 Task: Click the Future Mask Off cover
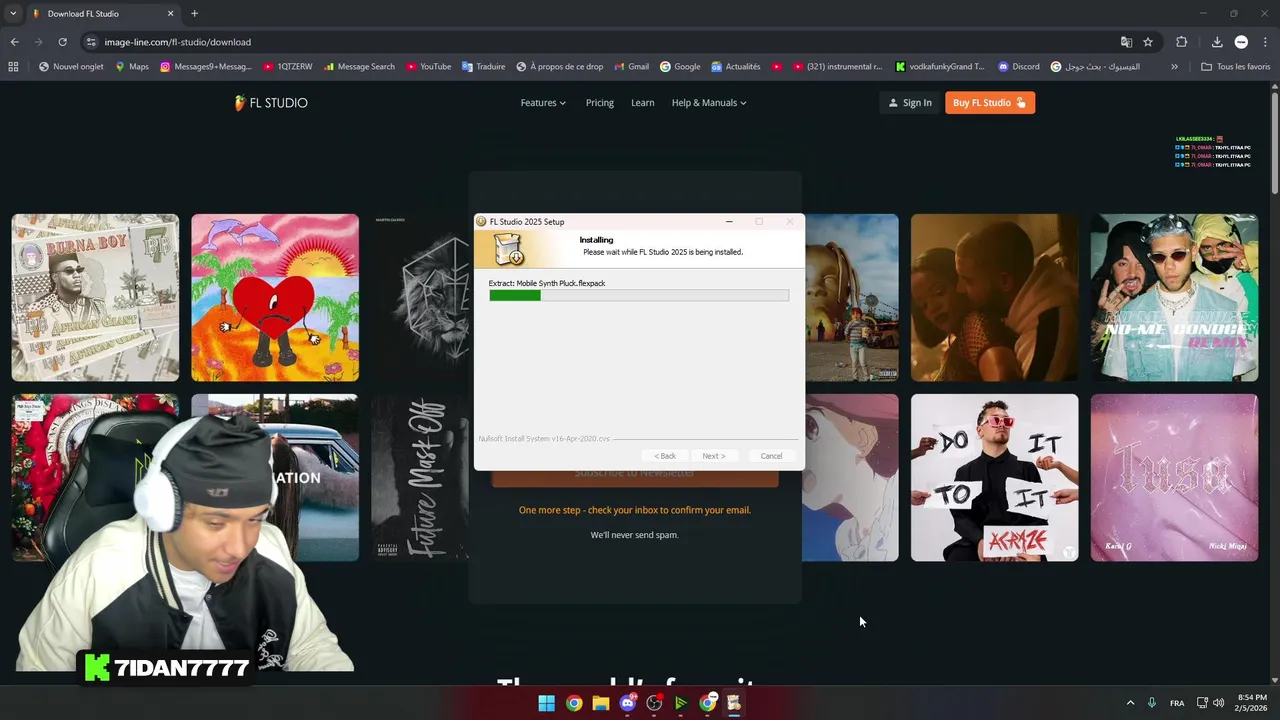point(420,477)
